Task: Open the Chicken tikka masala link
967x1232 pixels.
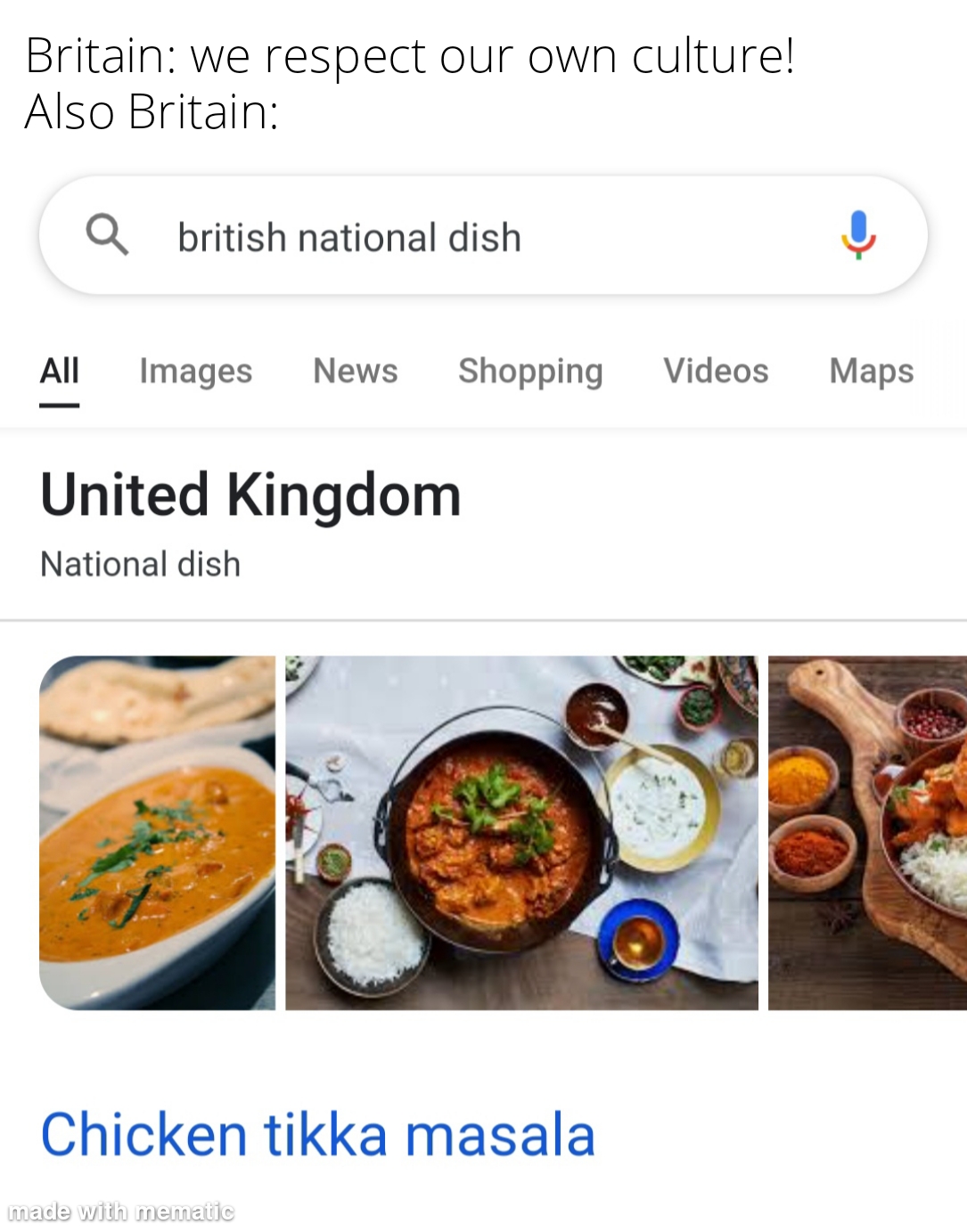Action: (x=317, y=1135)
